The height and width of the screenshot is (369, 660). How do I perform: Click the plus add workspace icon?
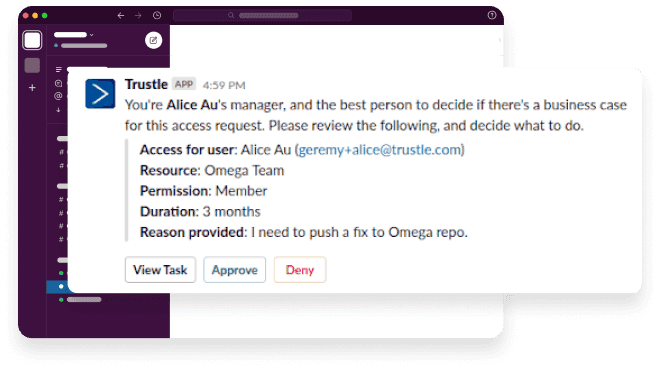32,88
